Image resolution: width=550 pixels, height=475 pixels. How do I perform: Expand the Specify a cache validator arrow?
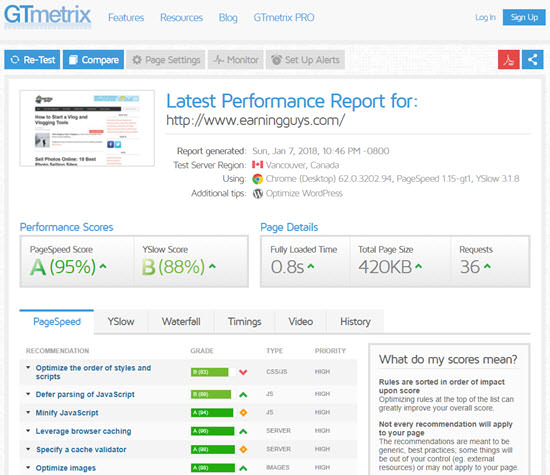pyautogui.click(x=28, y=449)
